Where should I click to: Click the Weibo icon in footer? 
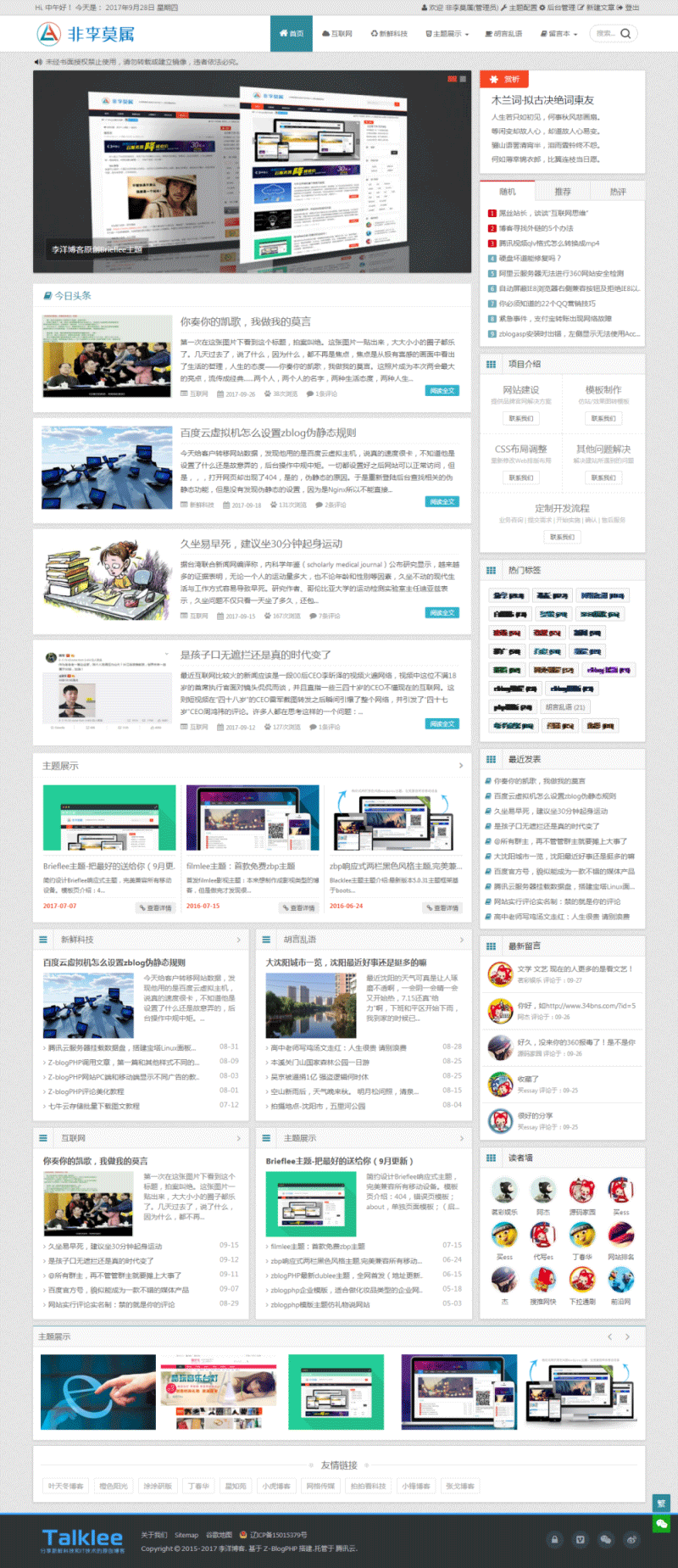tap(631, 1539)
